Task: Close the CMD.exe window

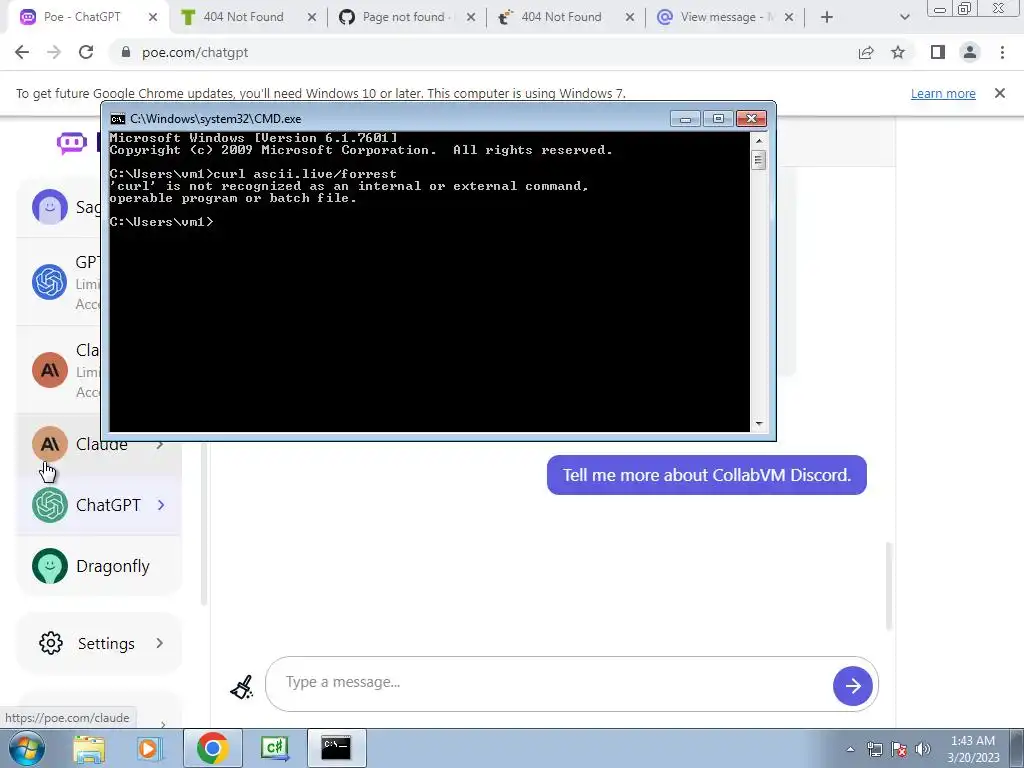Action: [x=751, y=118]
